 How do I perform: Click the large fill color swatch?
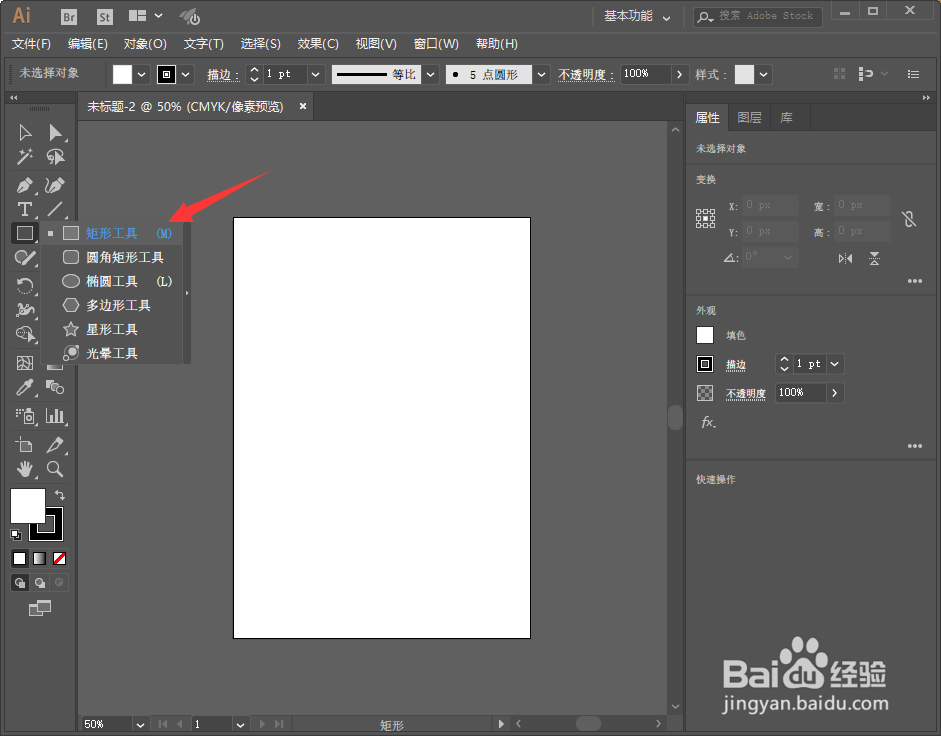click(28, 506)
